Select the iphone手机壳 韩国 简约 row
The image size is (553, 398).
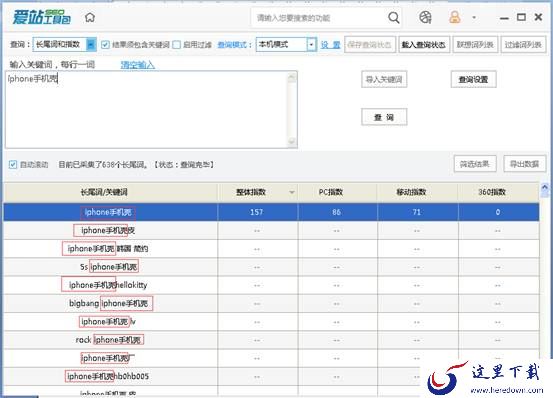click(271, 249)
